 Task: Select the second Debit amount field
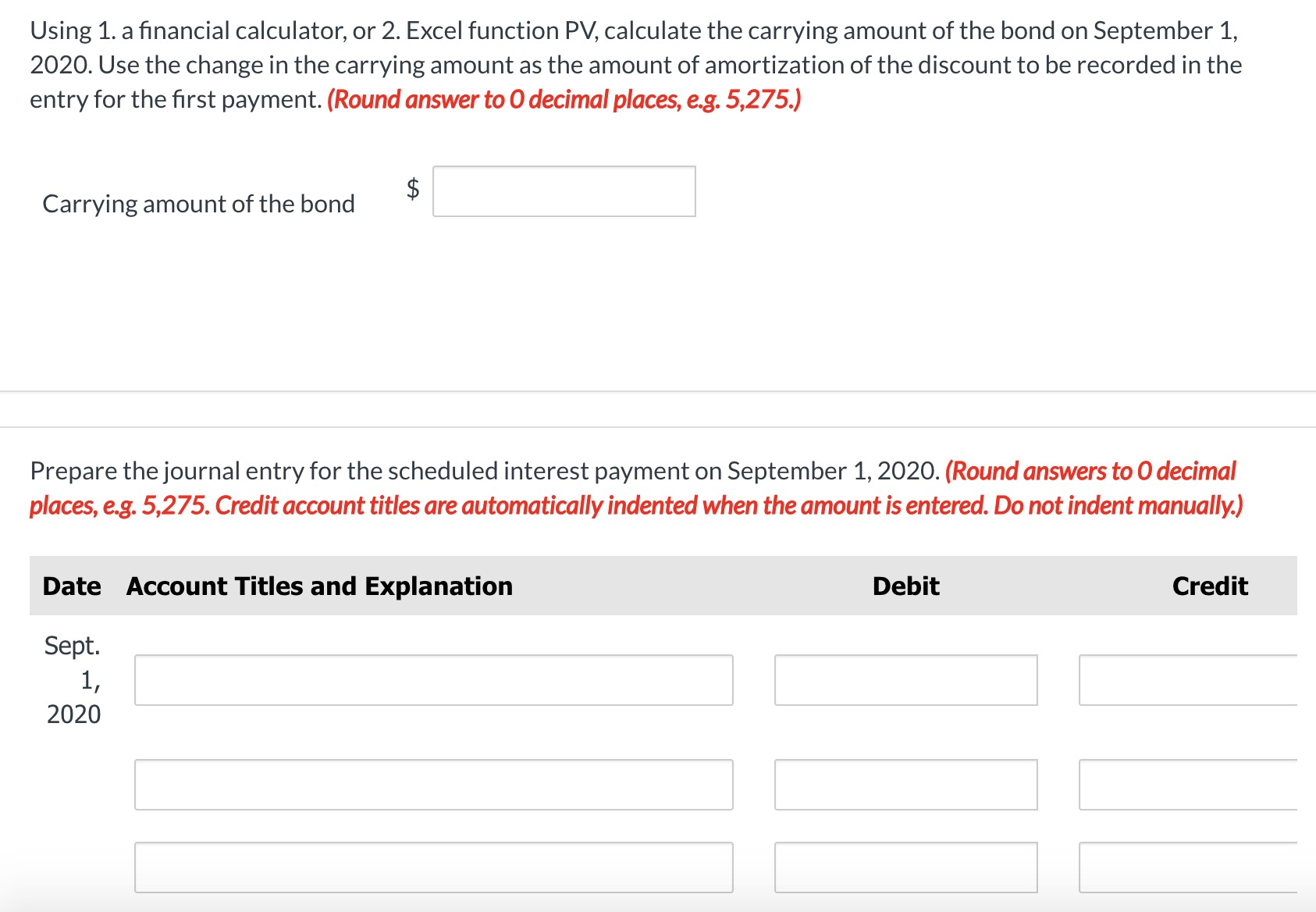[905, 785]
